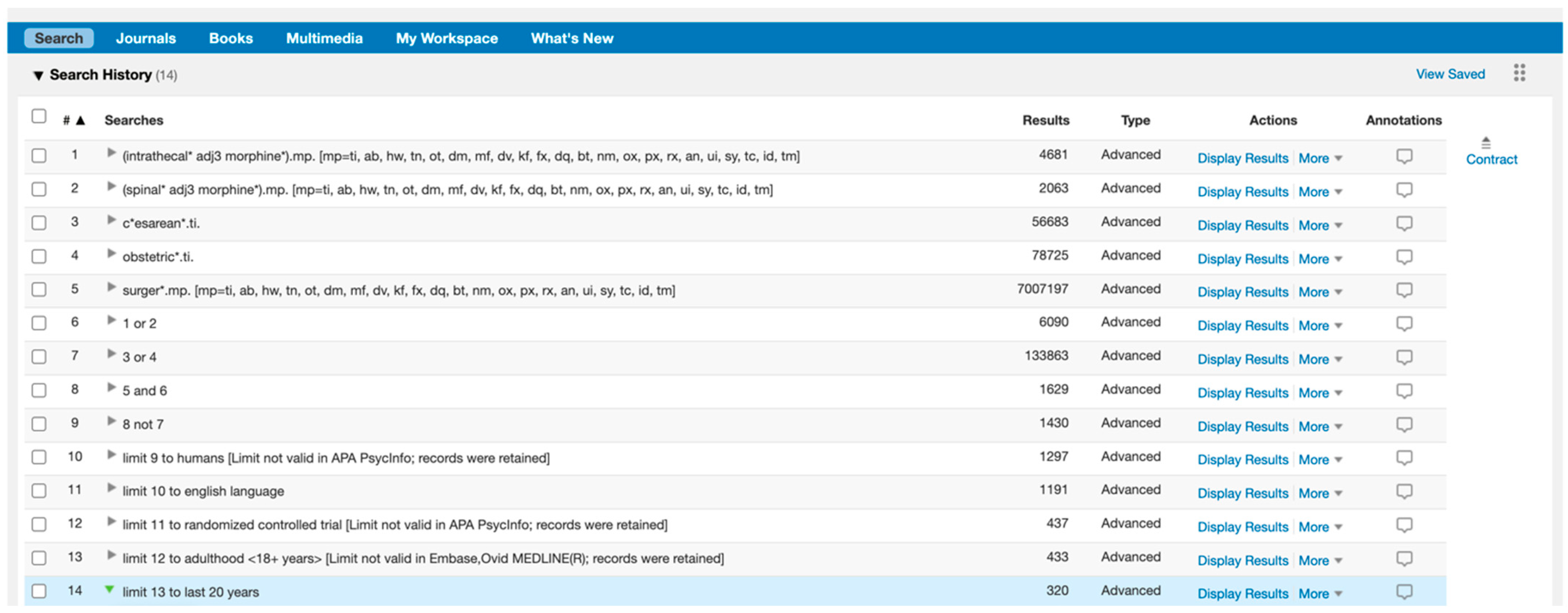This screenshot has height=613, width=1568.
Task: Collapse the Search History section triangle
Action: [x=38, y=76]
